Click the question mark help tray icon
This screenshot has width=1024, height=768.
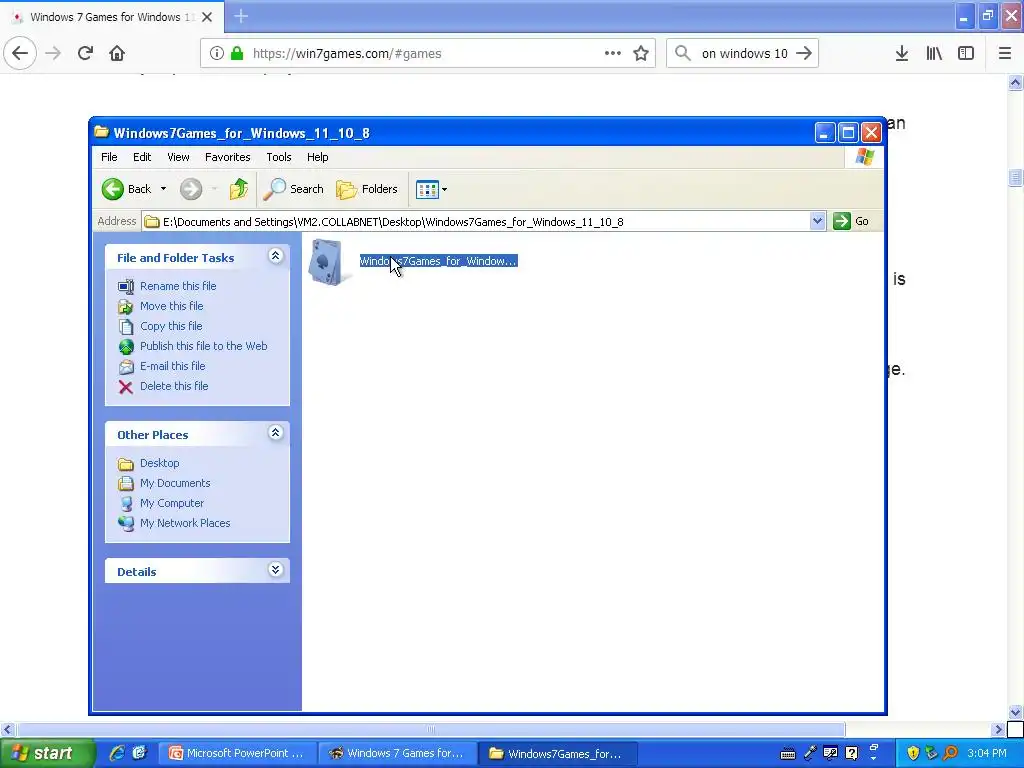(x=852, y=754)
